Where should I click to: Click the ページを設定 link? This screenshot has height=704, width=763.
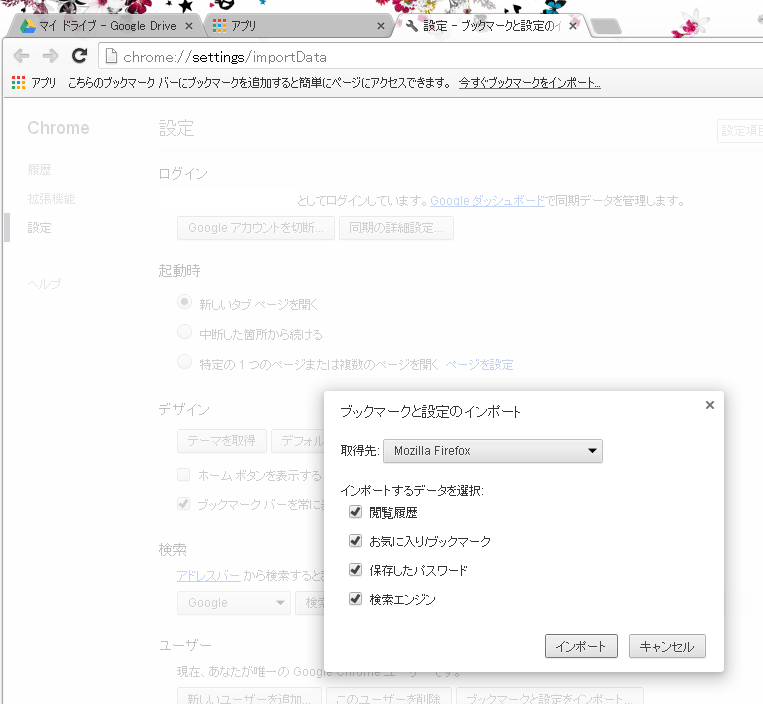pos(479,365)
